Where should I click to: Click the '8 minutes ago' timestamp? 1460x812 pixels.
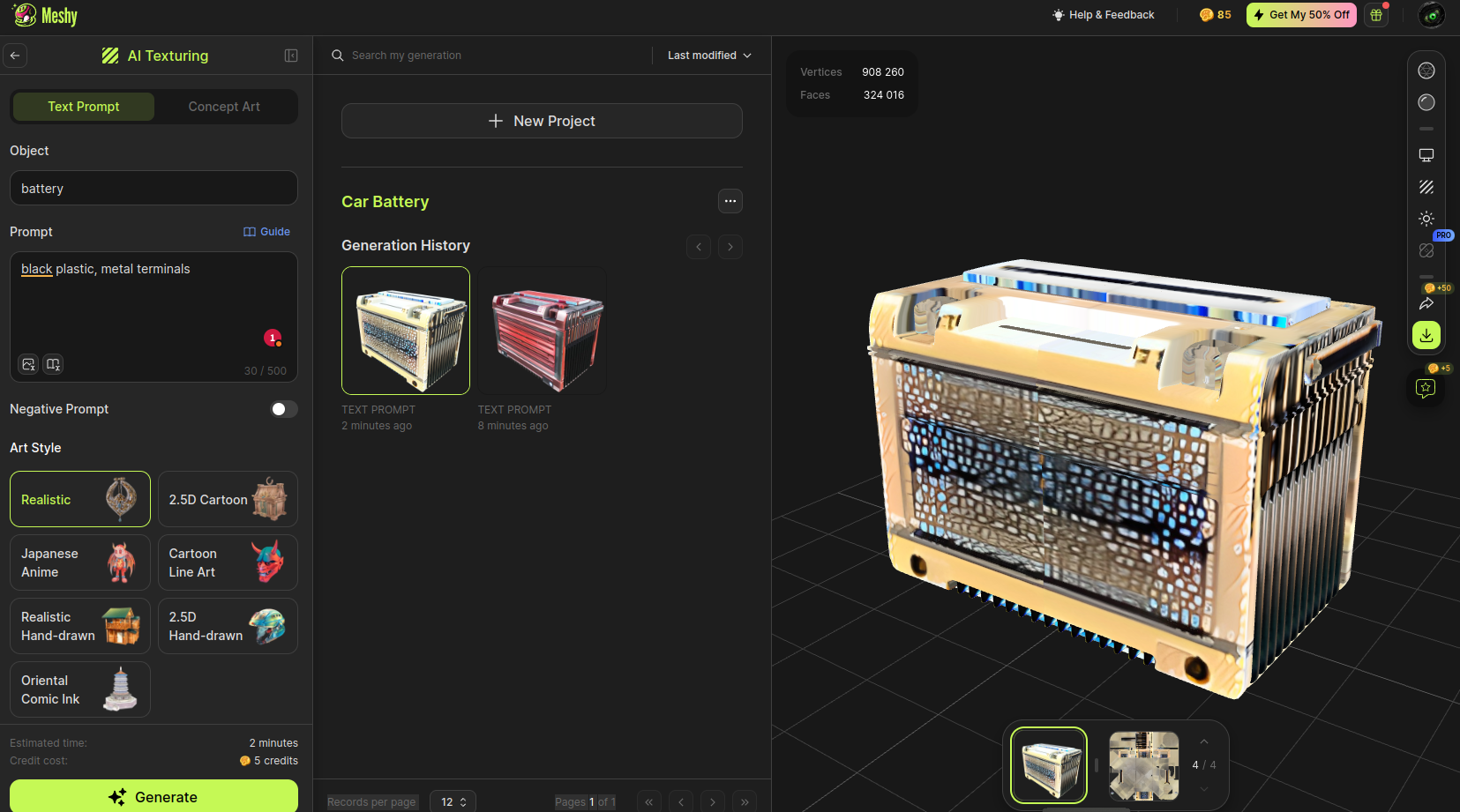pos(513,426)
